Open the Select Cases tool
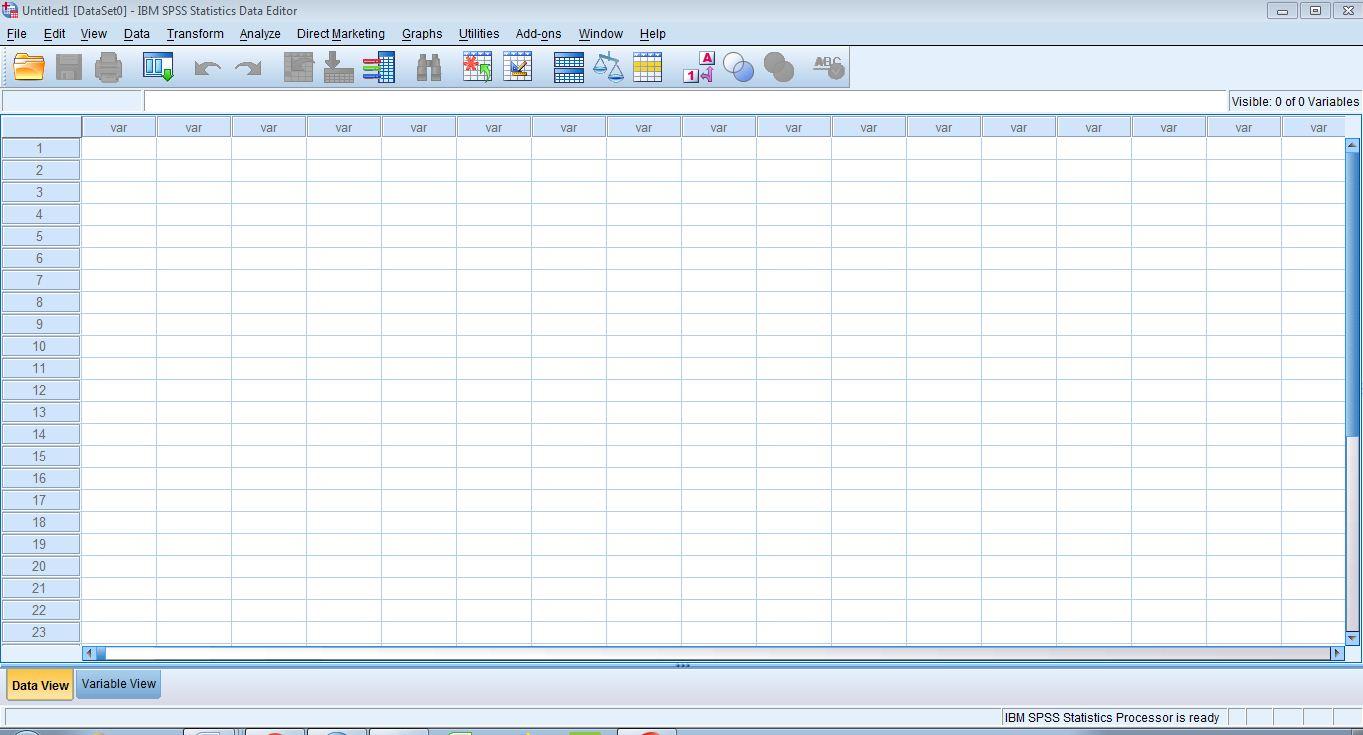 [648, 66]
